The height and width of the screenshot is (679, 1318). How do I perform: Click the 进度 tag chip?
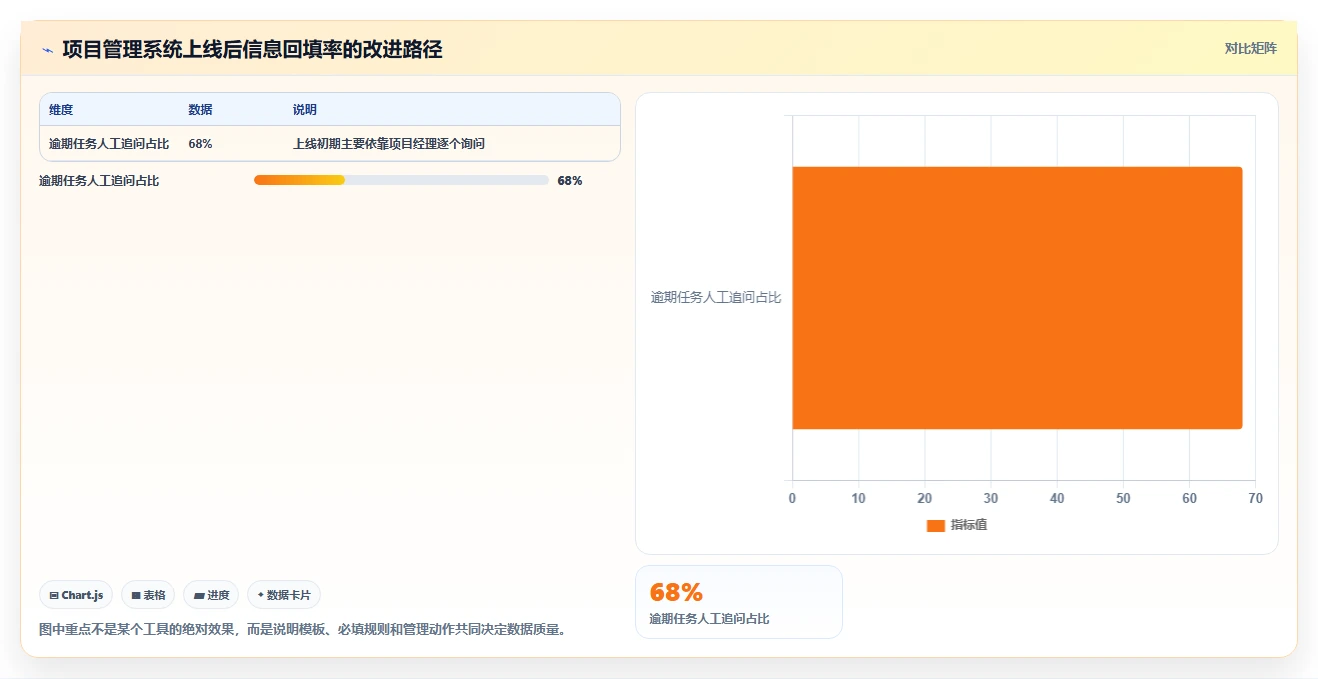click(211, 595)
